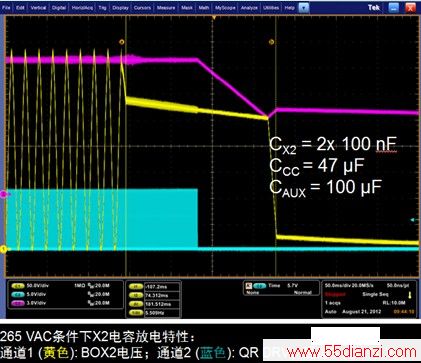Image resolution: width=421 pixels, height=363 pixels.
Task: Click the yellow C1 channel badge
Action: (x=18, y=286)
